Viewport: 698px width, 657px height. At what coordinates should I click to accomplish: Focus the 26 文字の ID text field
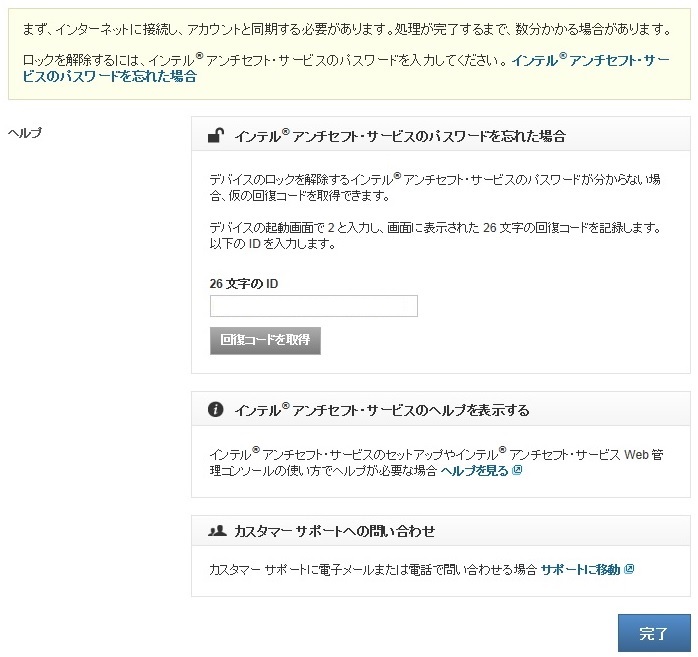313,306
